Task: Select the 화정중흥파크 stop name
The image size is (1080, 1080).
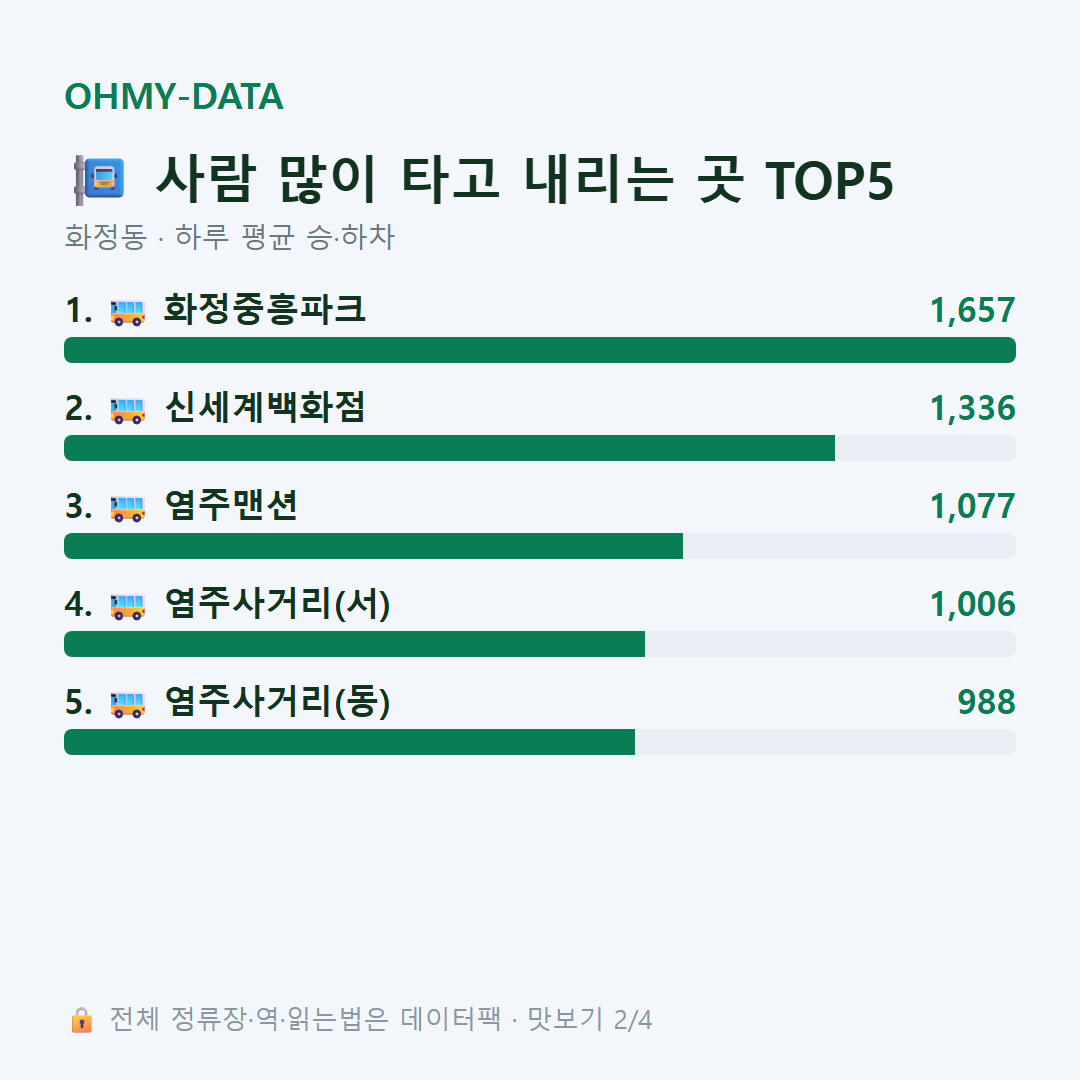Action: point(264,309)
